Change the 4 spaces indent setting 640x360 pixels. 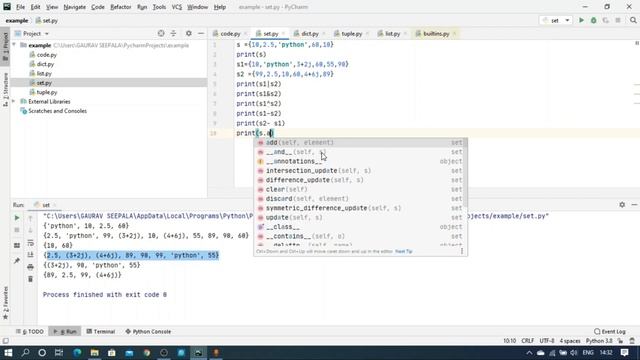(570, 341)
